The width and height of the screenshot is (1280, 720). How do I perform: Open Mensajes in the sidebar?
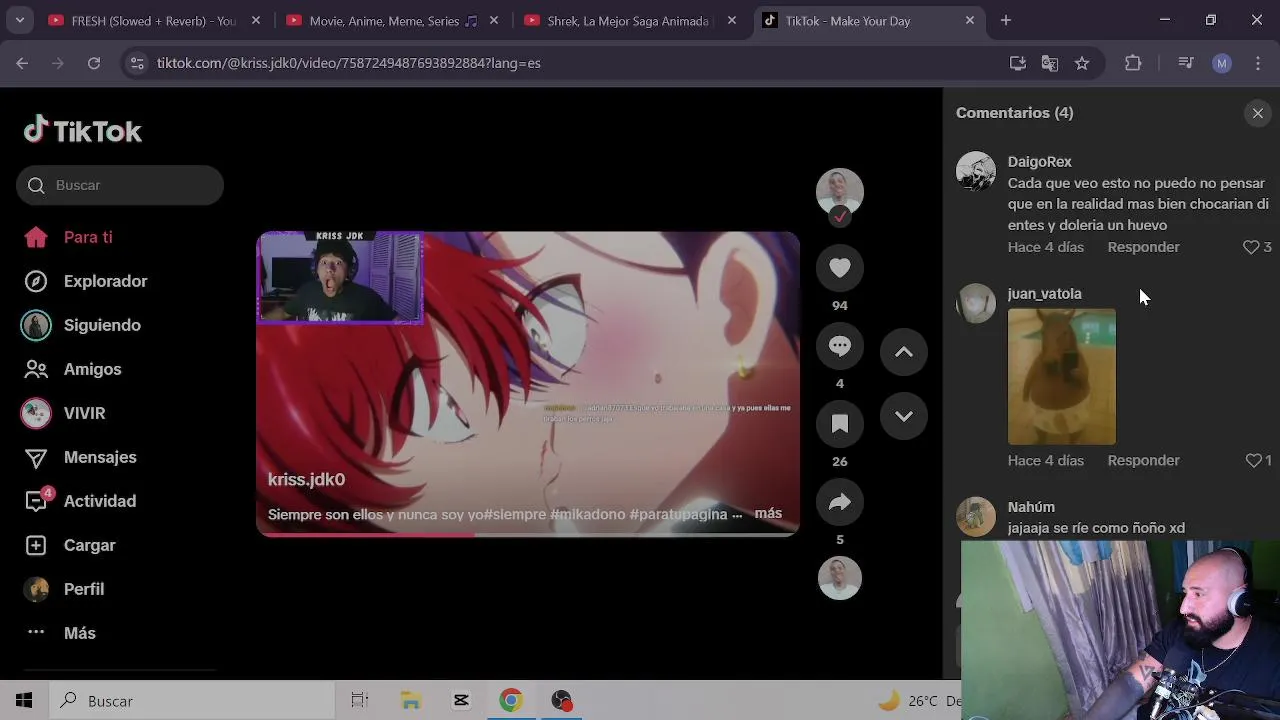(x=100, y=457)
